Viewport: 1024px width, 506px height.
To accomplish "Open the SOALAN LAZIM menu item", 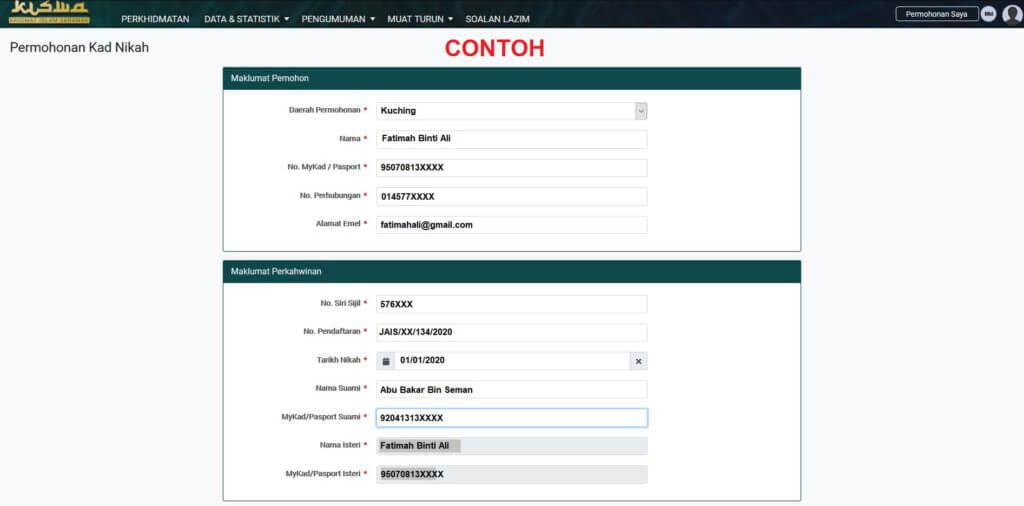I will [498, 19].
